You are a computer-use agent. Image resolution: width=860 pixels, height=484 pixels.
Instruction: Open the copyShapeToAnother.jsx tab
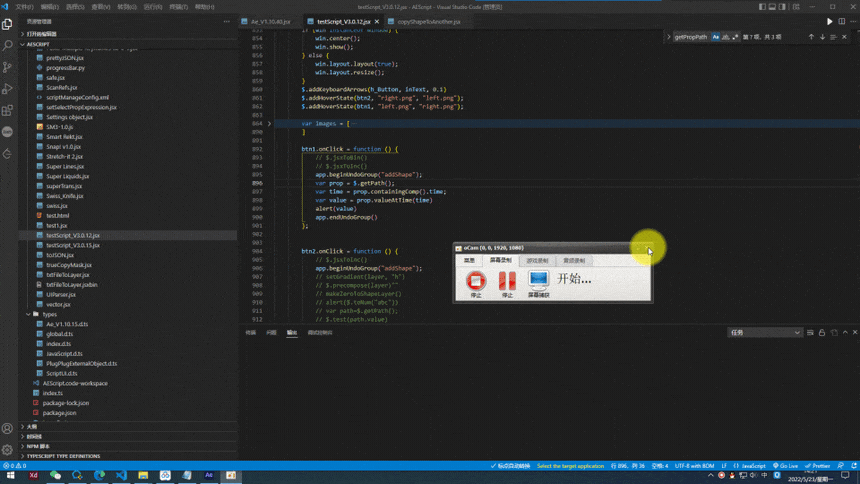[428, 21]
